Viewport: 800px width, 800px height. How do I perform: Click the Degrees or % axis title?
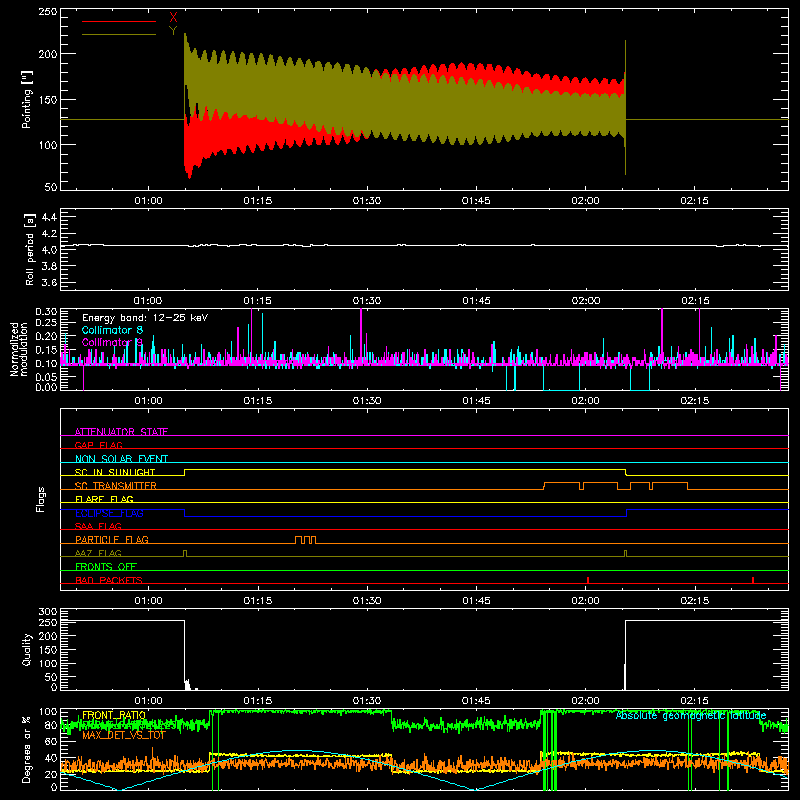[27, 749]
